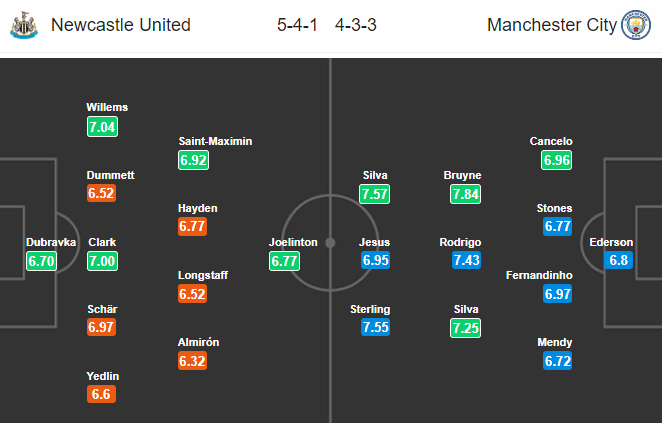The height and width of the screenshot is (423, 662).
Task: Open the Manchester City team name link
Action: pos(552,25)
